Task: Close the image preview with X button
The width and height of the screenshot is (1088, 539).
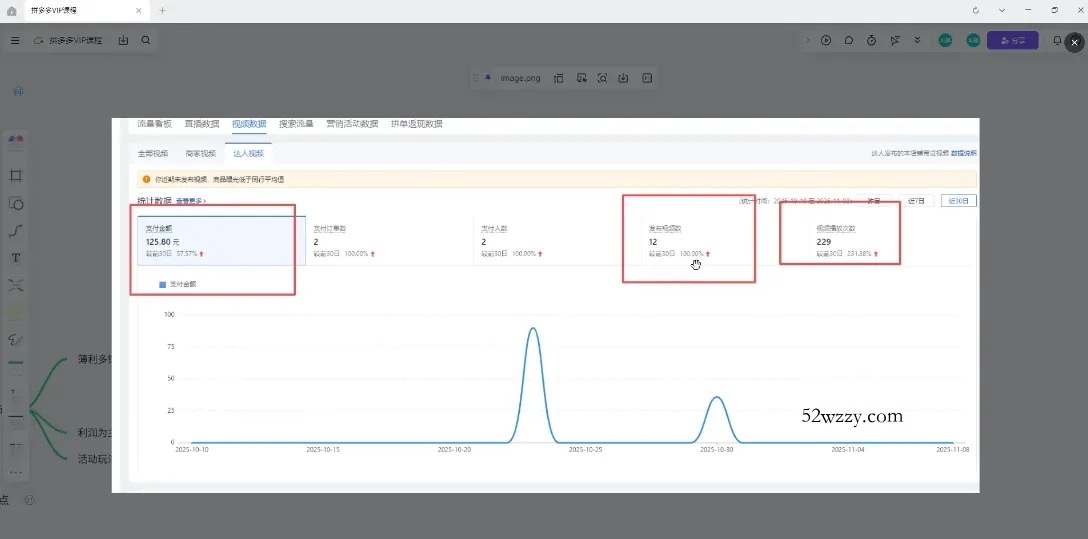Action: pos(1074,41)
